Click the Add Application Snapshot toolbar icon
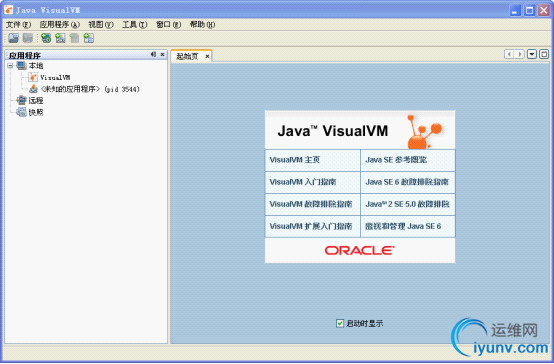This screenshot has height=364, width=554. (89, 38)
